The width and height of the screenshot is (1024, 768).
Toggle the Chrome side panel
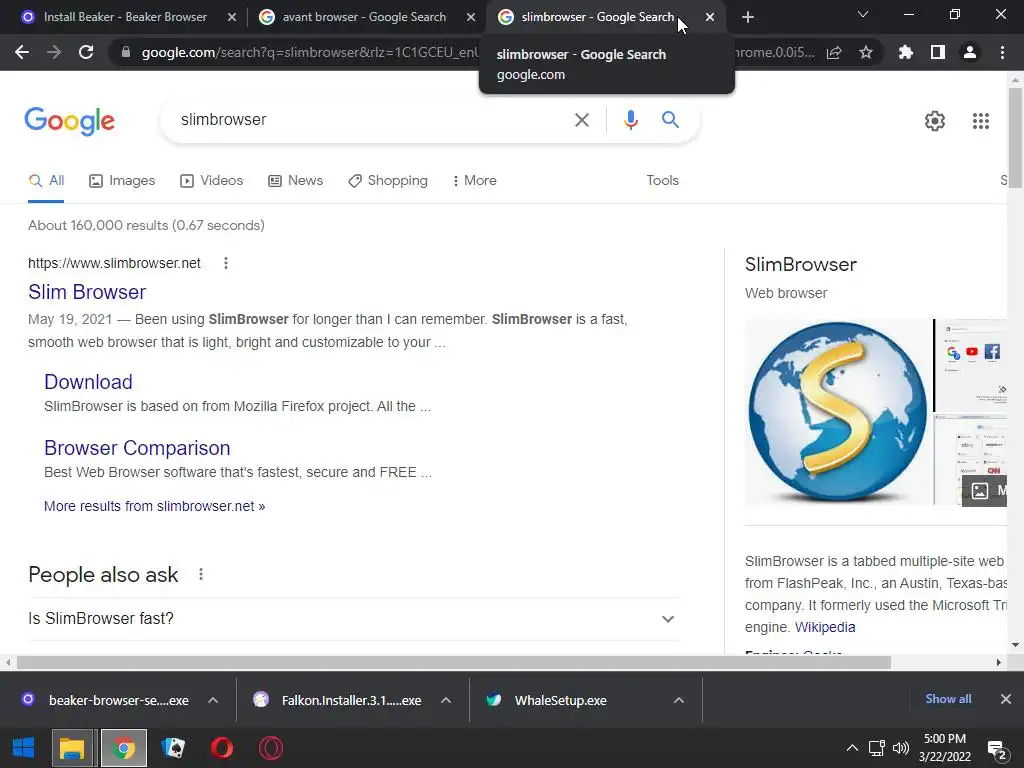938,52
